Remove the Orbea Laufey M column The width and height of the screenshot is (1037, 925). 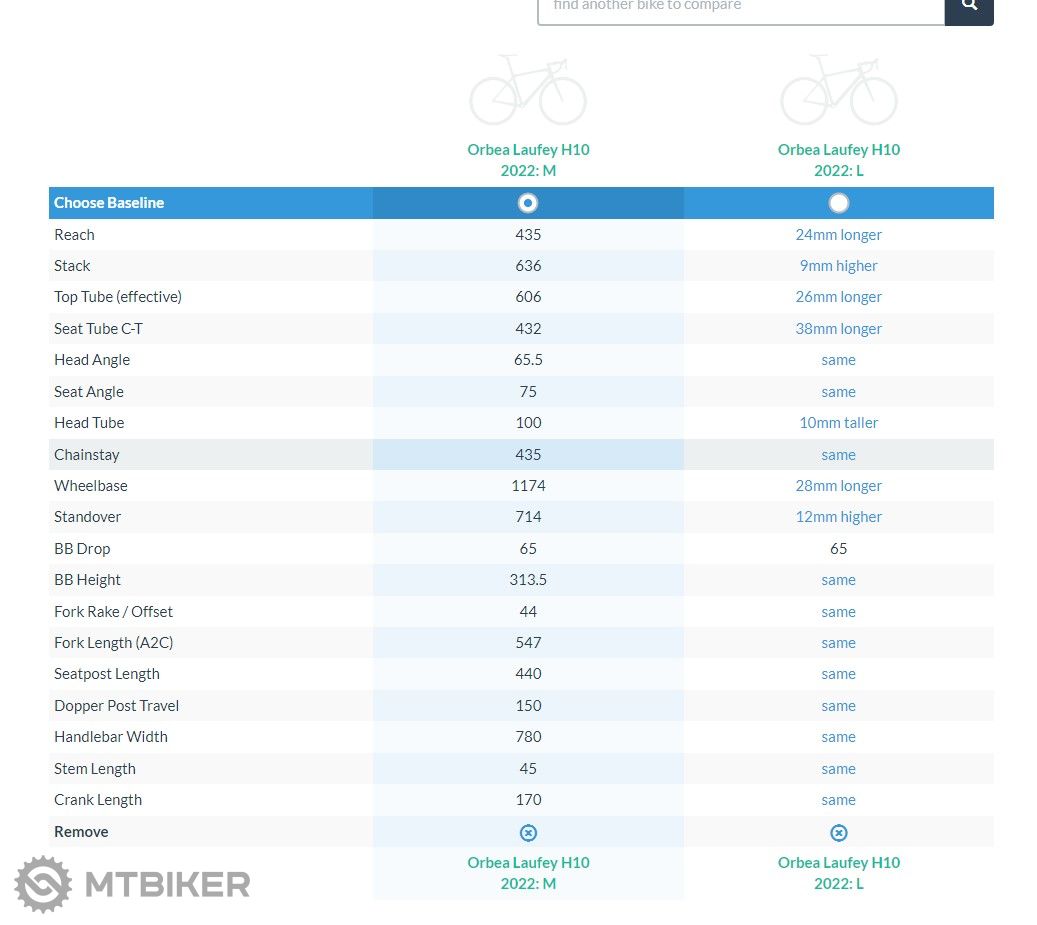[x=528, y=832]
